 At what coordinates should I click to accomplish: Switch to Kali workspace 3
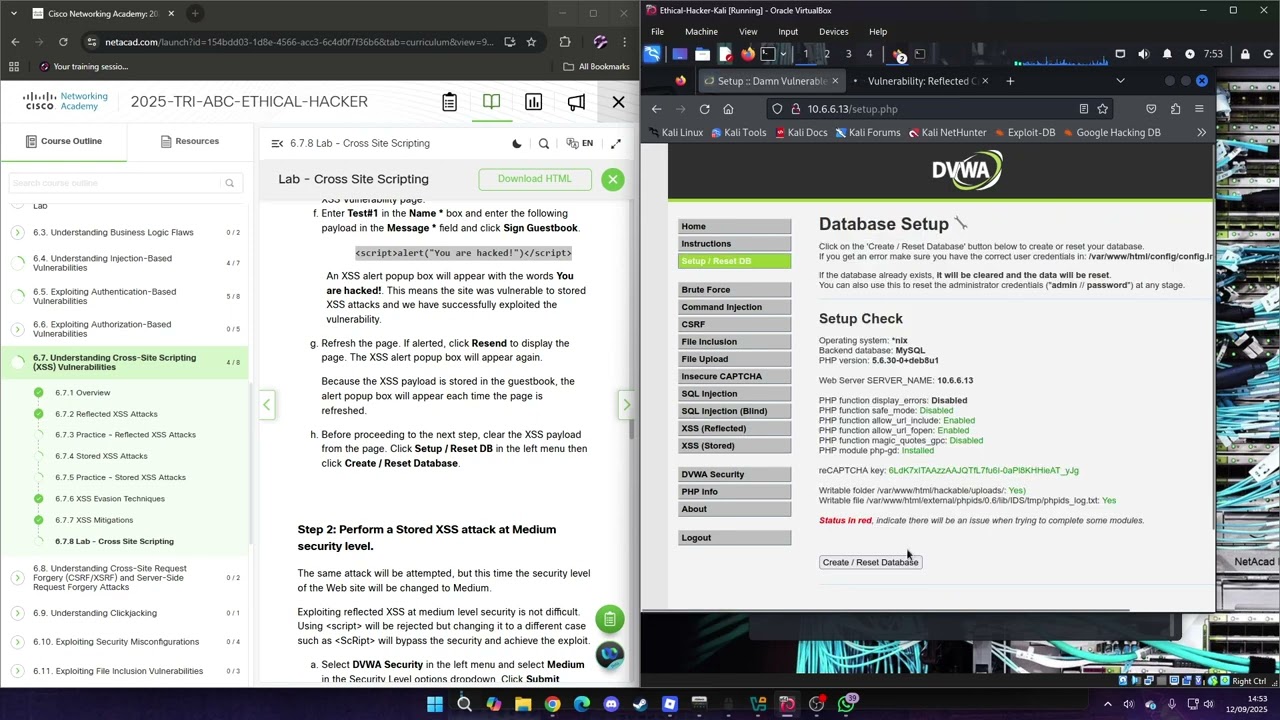[848, 54]
